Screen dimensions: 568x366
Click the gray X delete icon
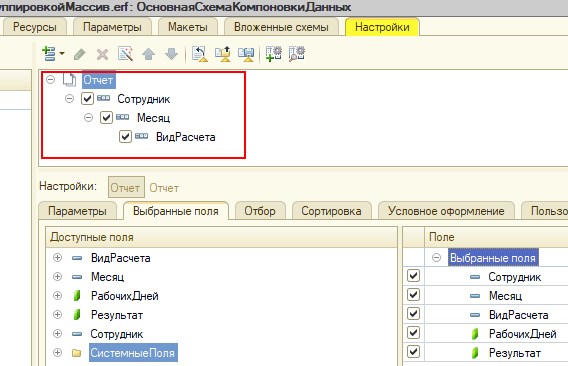point(103,54)
